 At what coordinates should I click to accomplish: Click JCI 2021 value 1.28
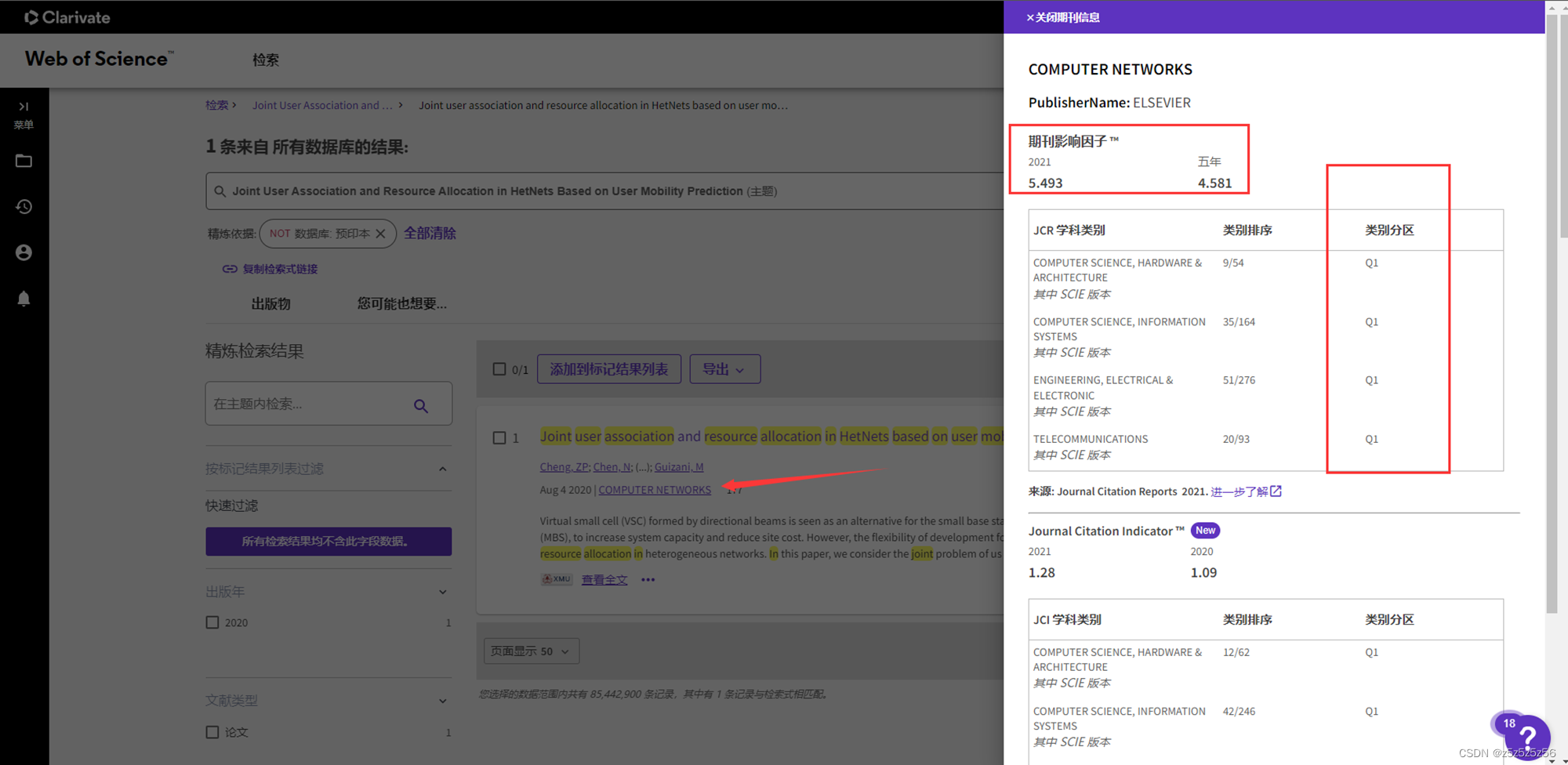(x=1041, y=573)
